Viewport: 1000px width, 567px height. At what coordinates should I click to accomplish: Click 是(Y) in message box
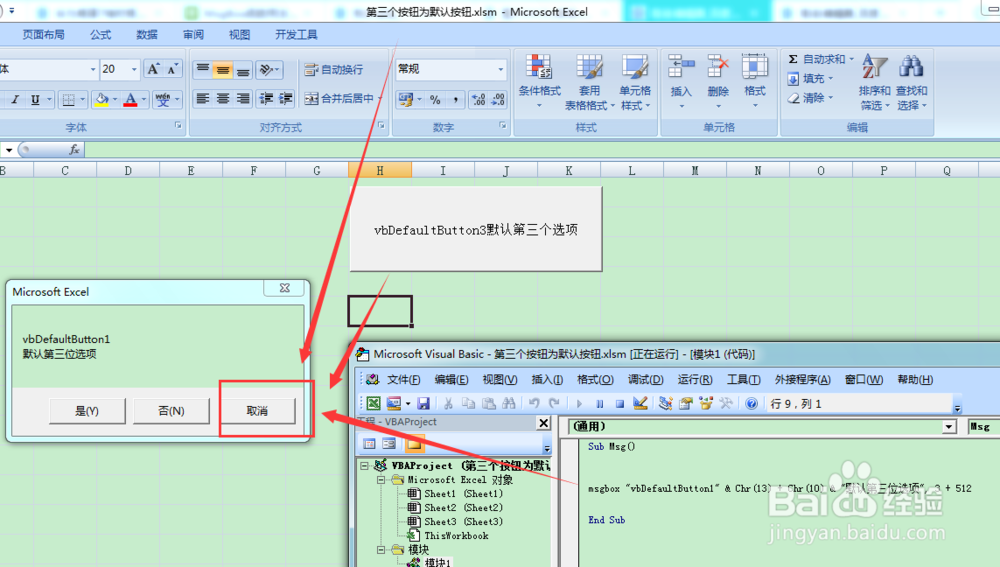click(87, 411)
